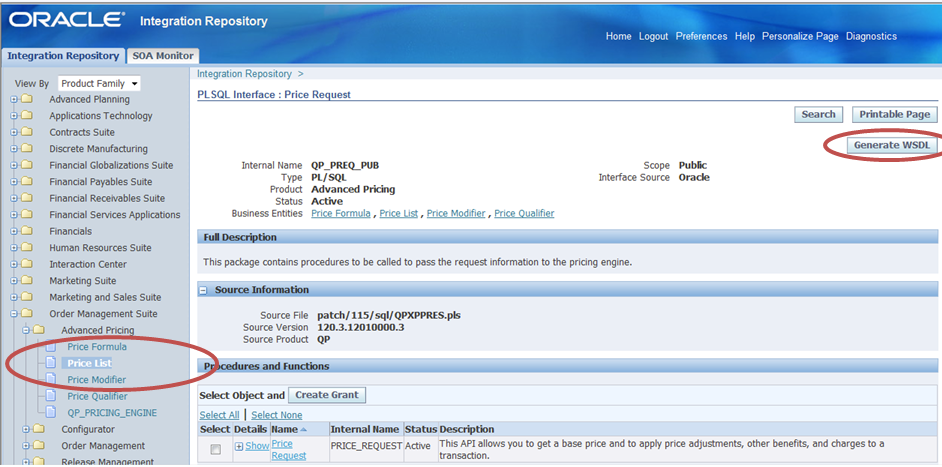Click the Advanced Pricing folder icon
Viewport: 942px width, 467px height.
pos(39,330)
